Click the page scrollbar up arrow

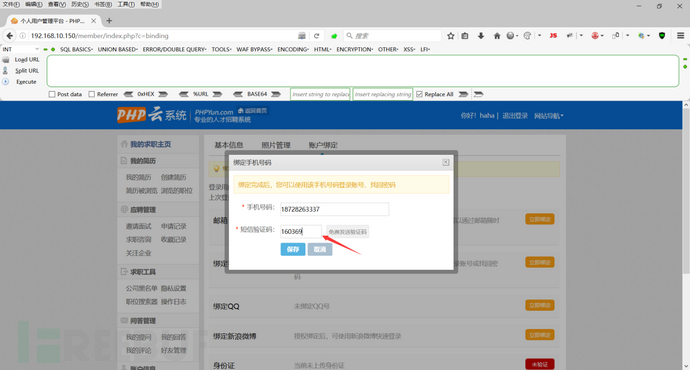point(686,105)
